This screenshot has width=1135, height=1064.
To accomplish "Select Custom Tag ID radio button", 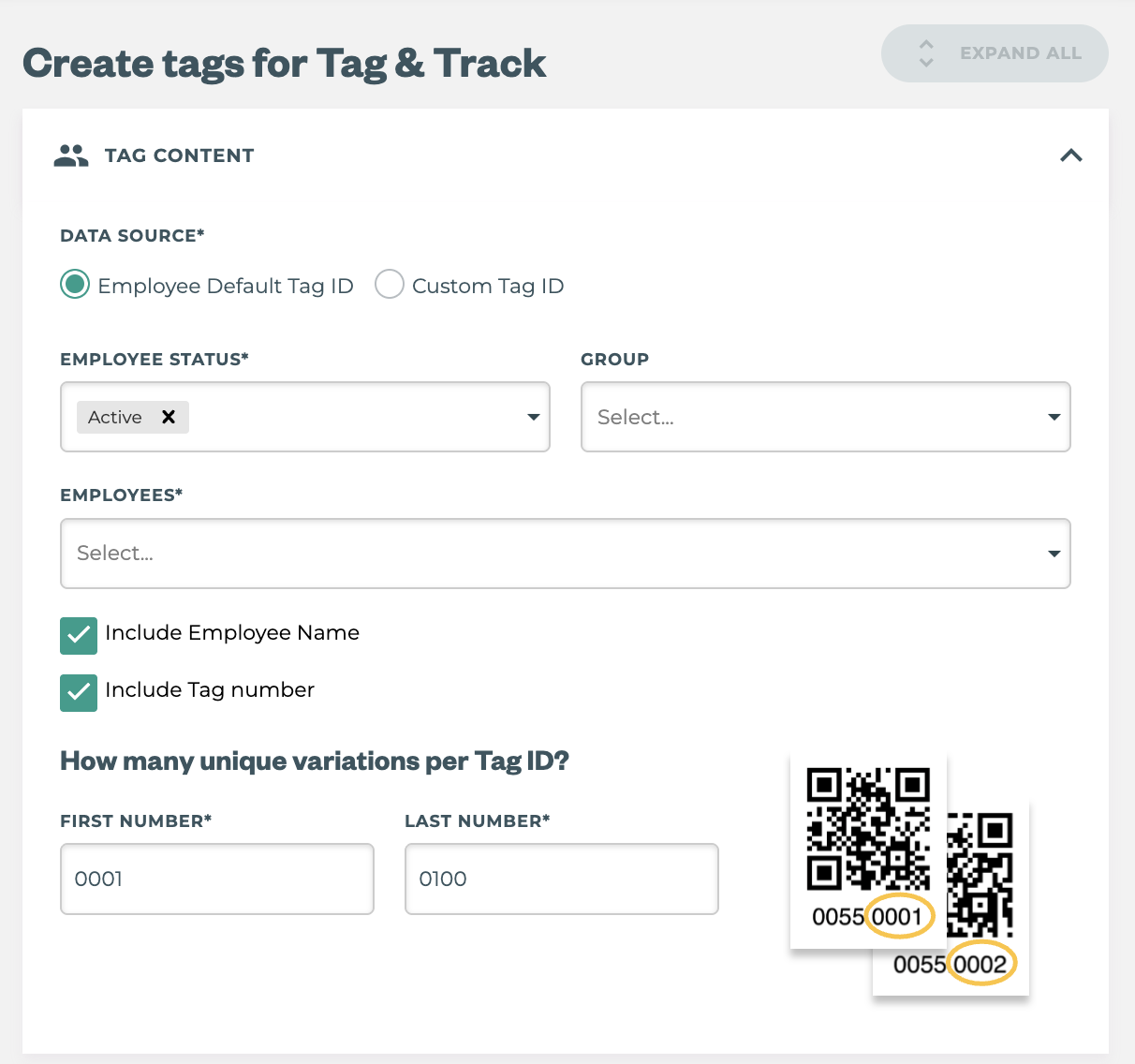I will [390, 285].
